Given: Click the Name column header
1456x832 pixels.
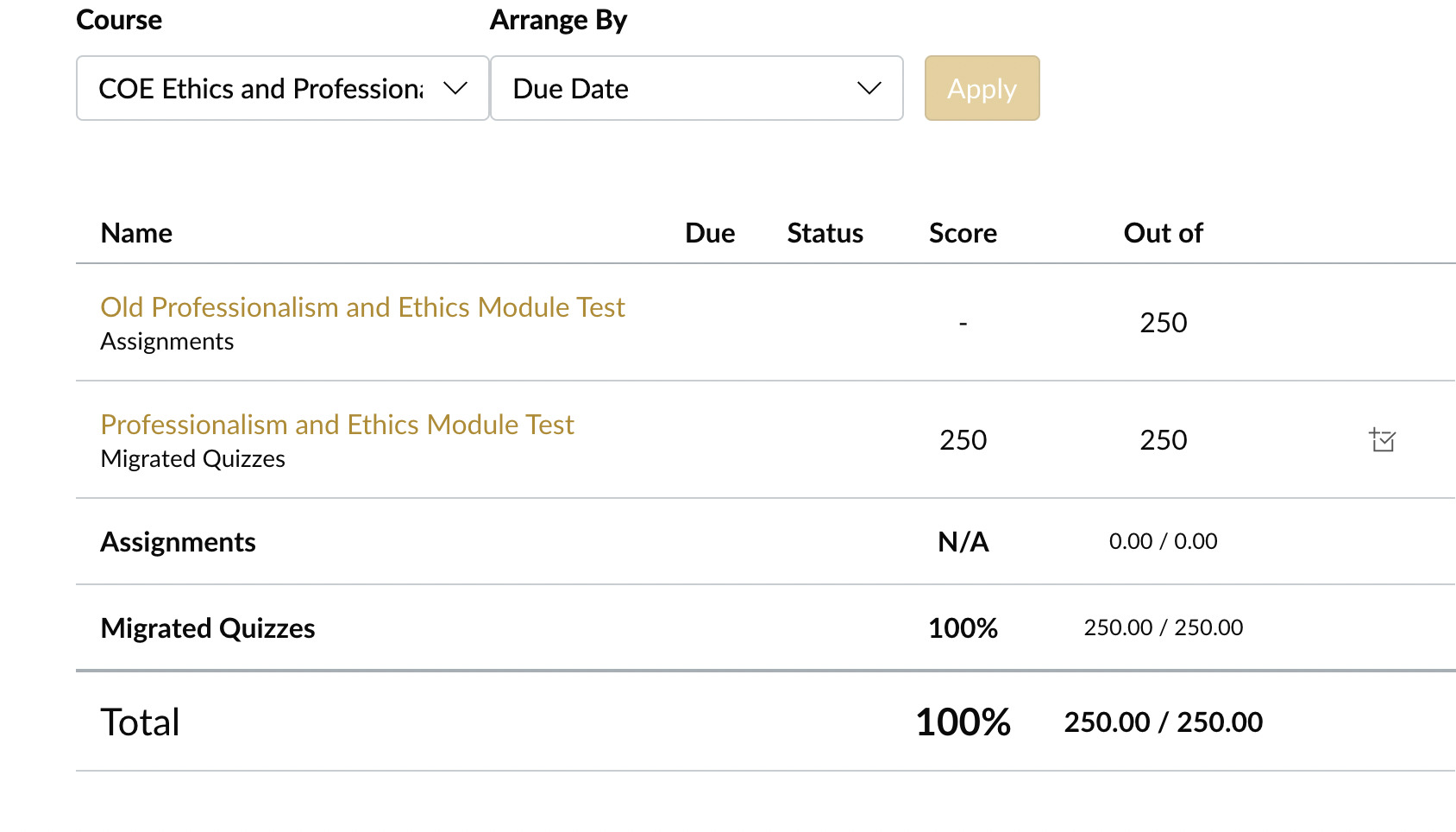Looking at the screenshot, I should [x=136, y=233].
